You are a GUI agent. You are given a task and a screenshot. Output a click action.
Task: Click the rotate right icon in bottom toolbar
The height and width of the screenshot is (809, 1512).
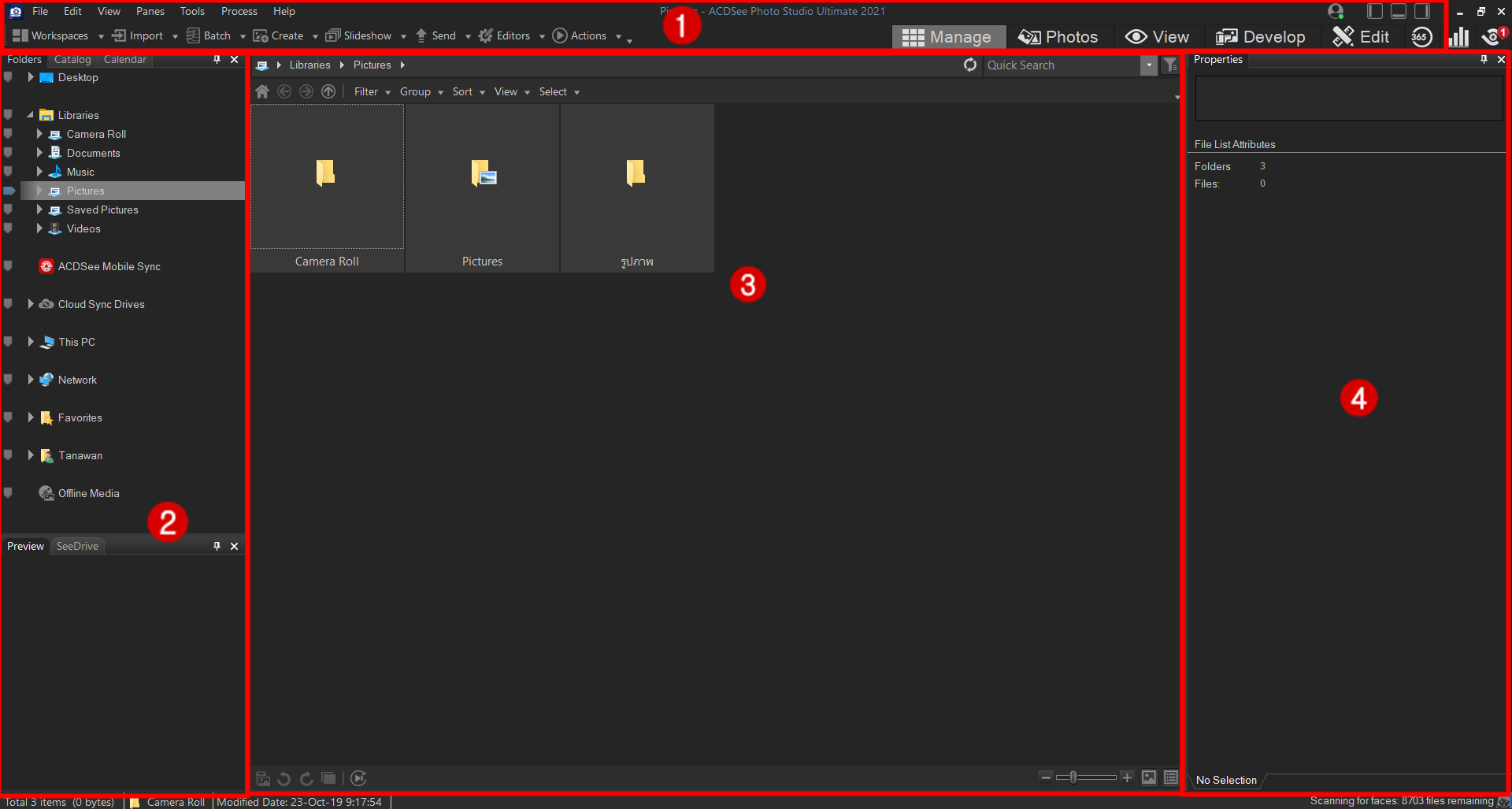tap(306, 778)
